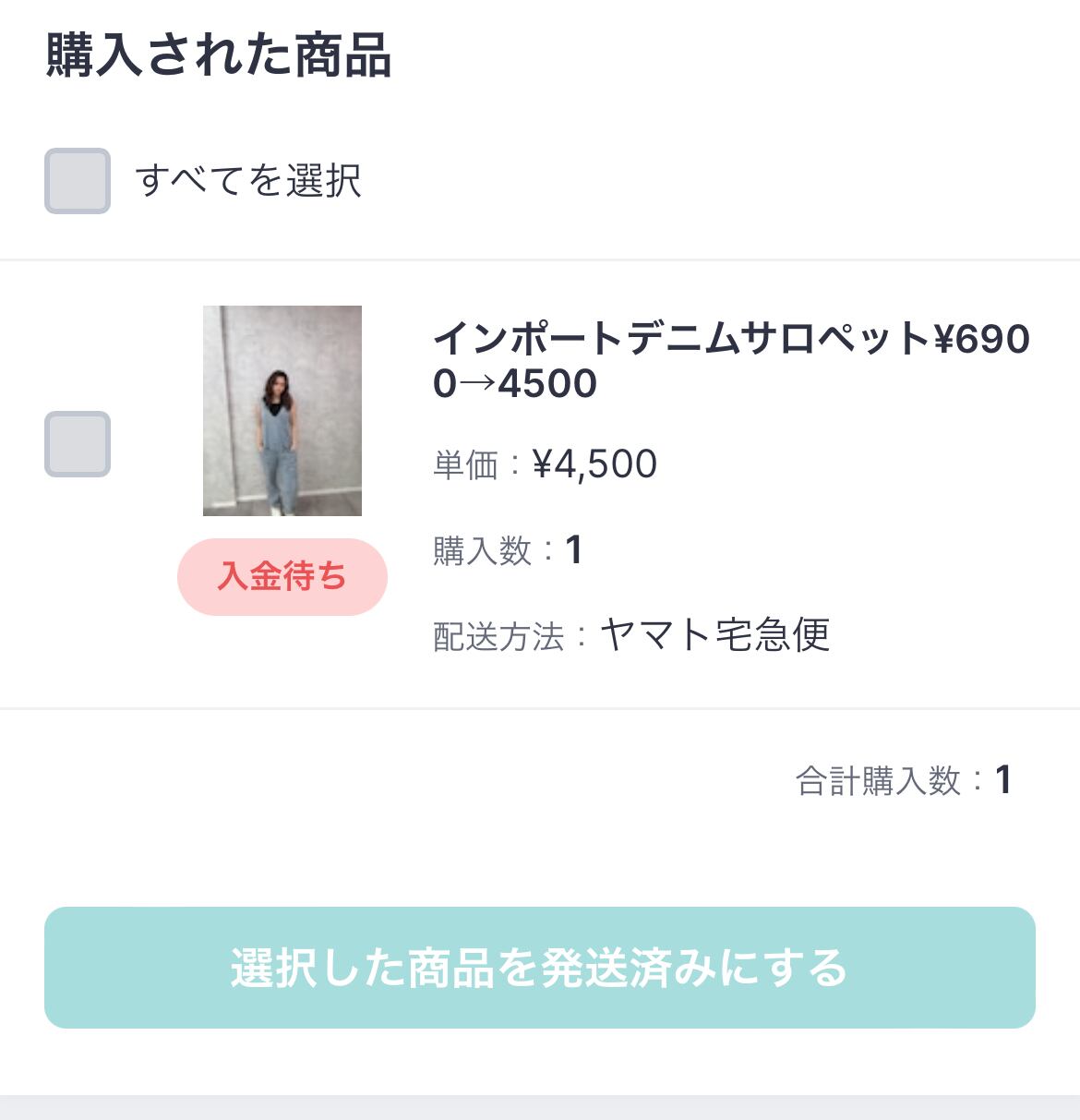
Task: Open the denim salopette product thumbnail
Action: pos(282,410)
